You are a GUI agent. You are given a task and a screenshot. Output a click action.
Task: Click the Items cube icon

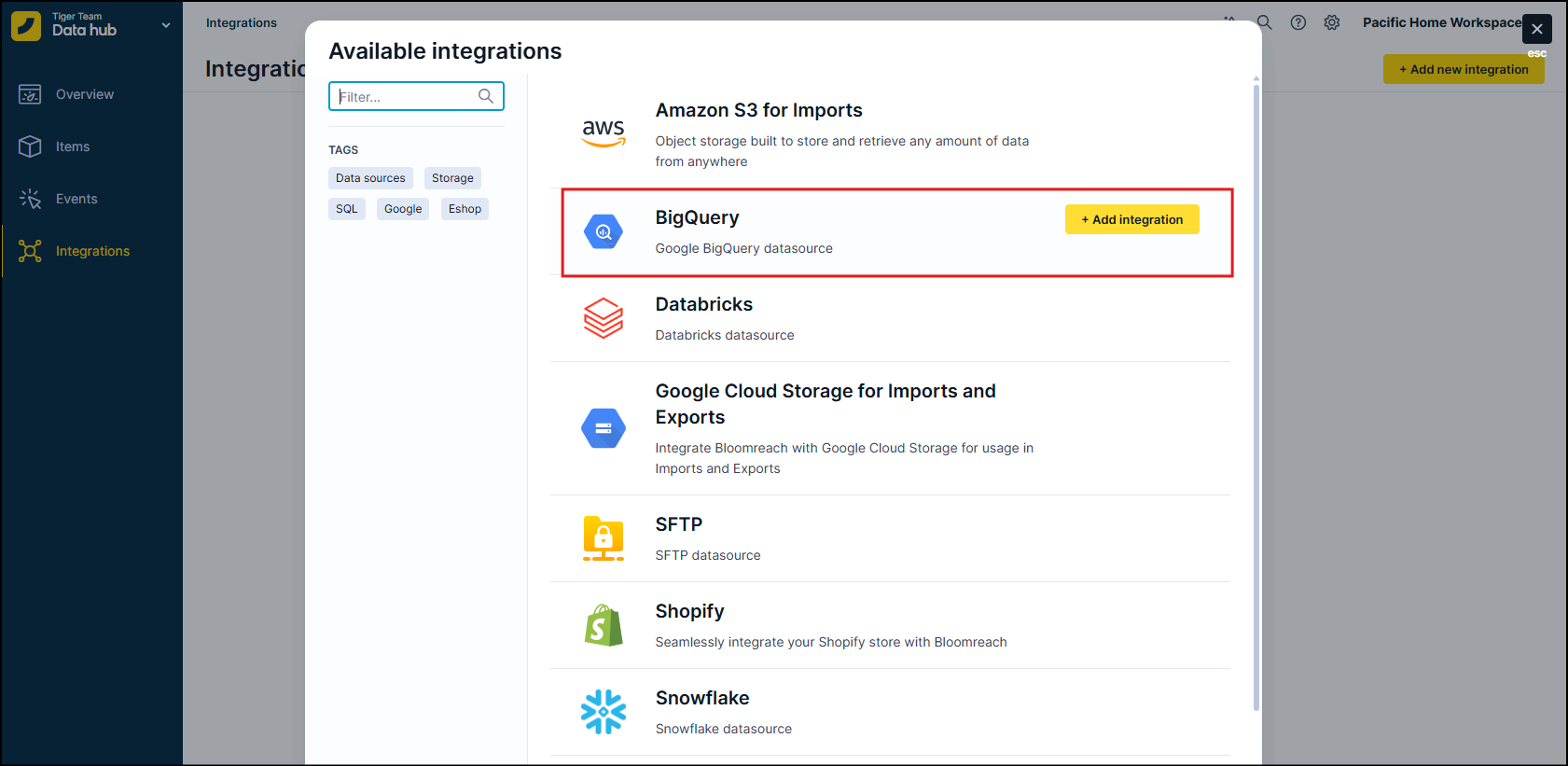click(x=30, y=146)
